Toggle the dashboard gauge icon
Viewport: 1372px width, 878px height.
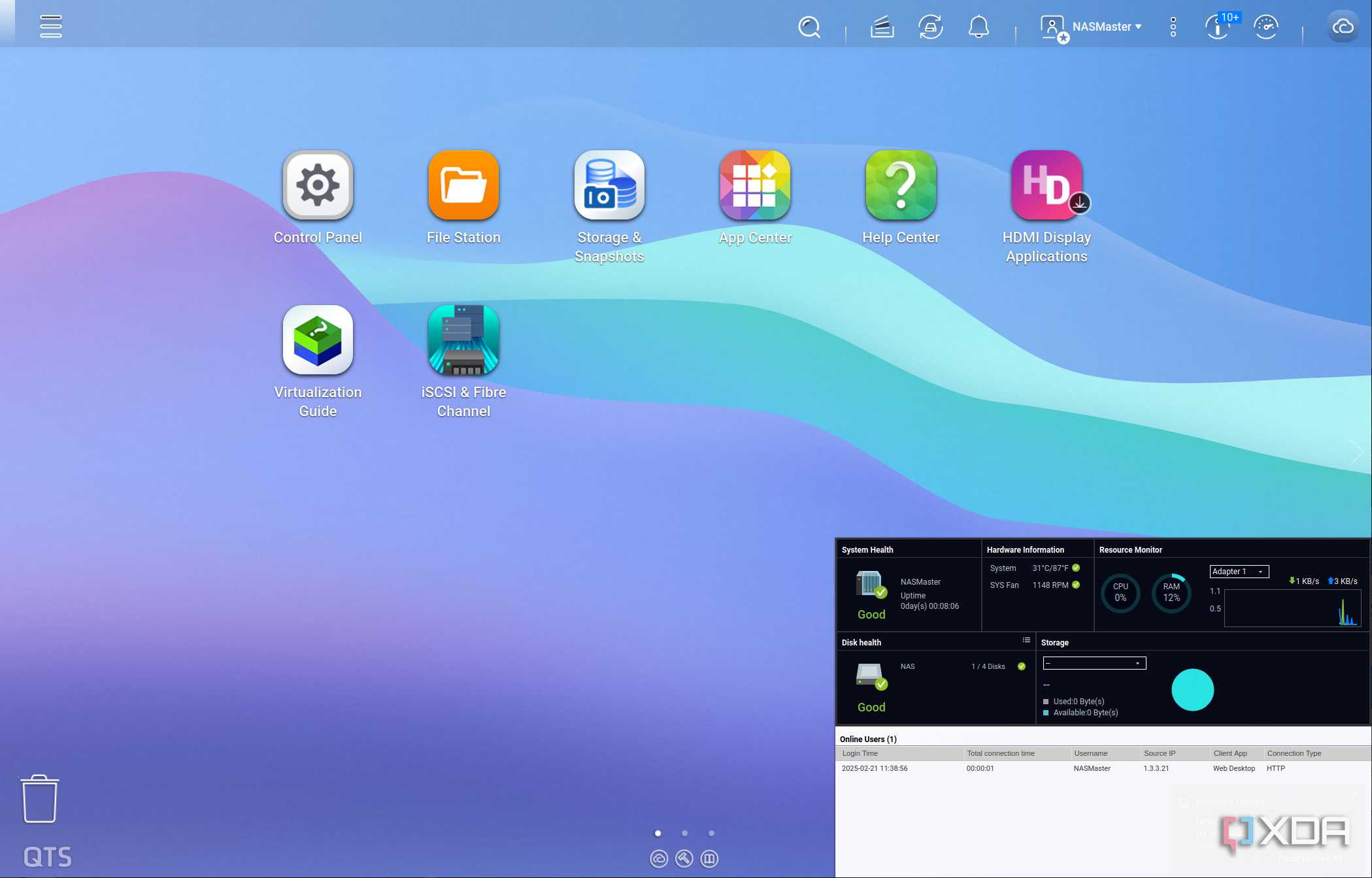click(1266, 27)
